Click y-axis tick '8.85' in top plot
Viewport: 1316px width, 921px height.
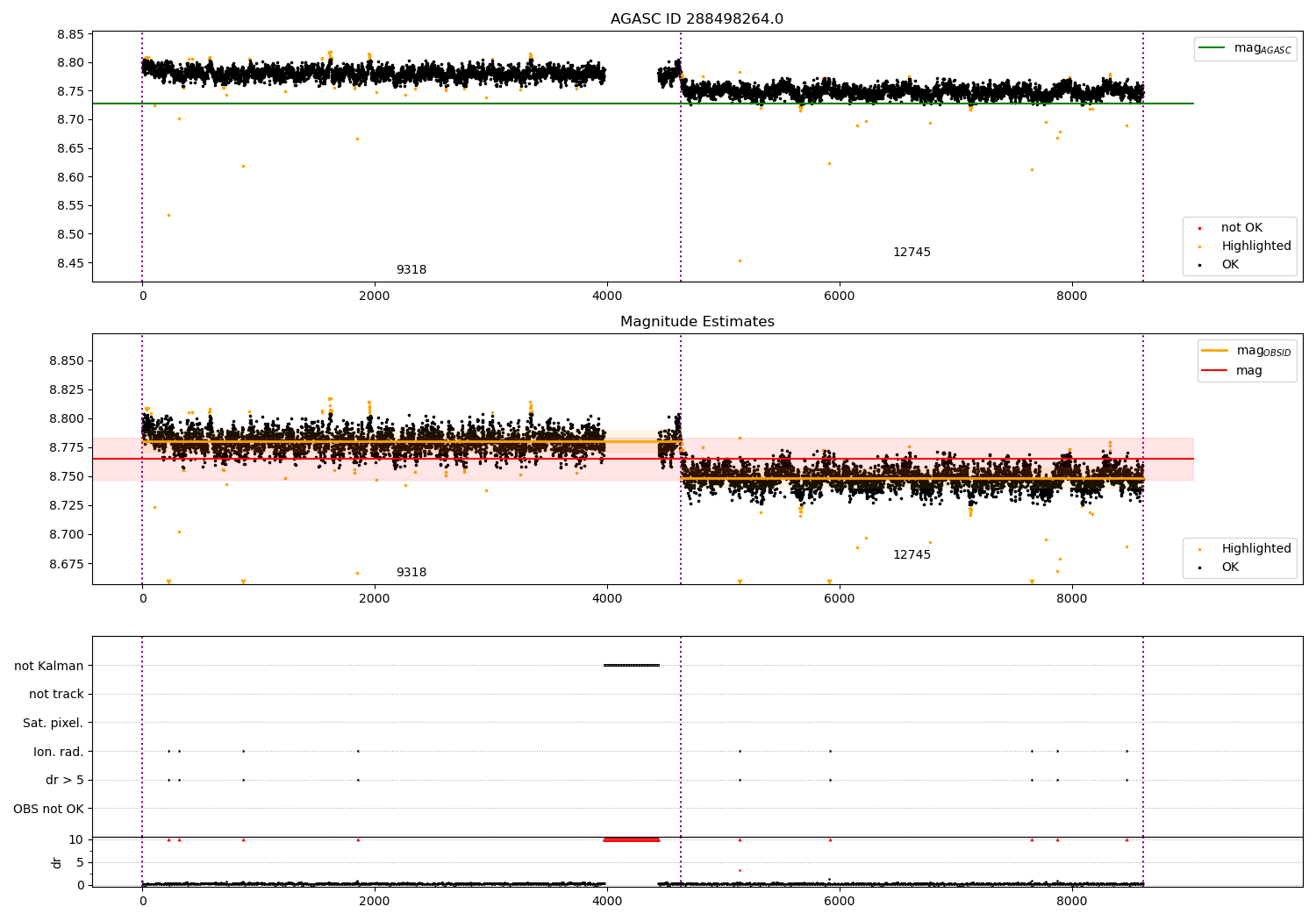[70, 34]
